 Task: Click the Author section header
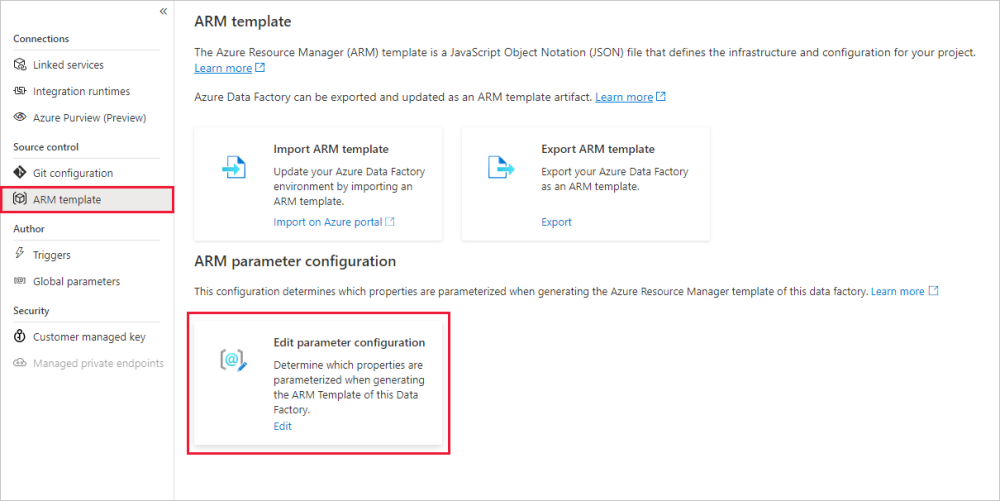pos(29,228)
